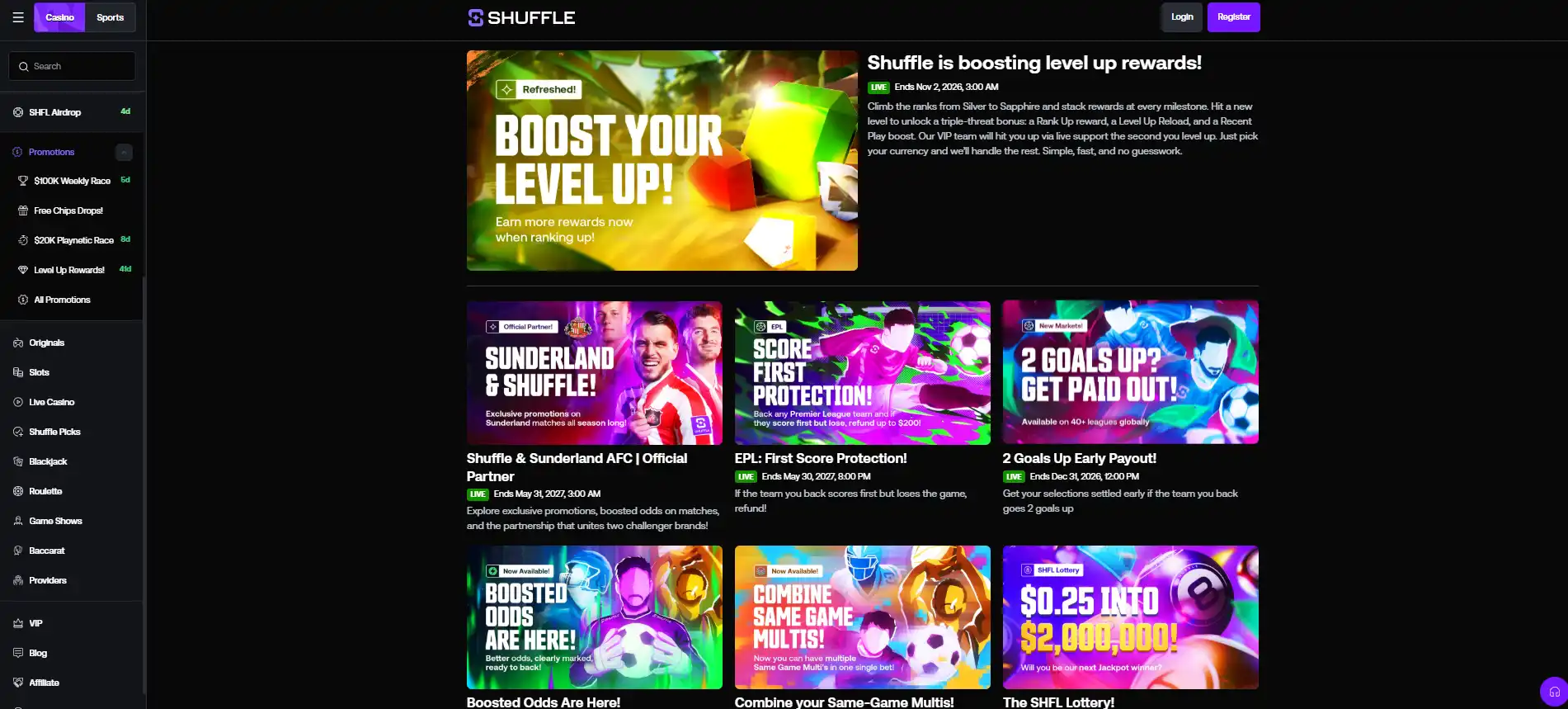Click the $20K Playnetic Race label
The image size is (1568, 709).
coord(73,240)
